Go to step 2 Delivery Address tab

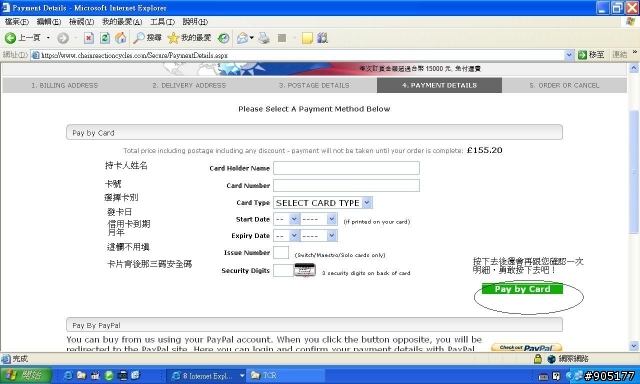click(x=189, y=85)
